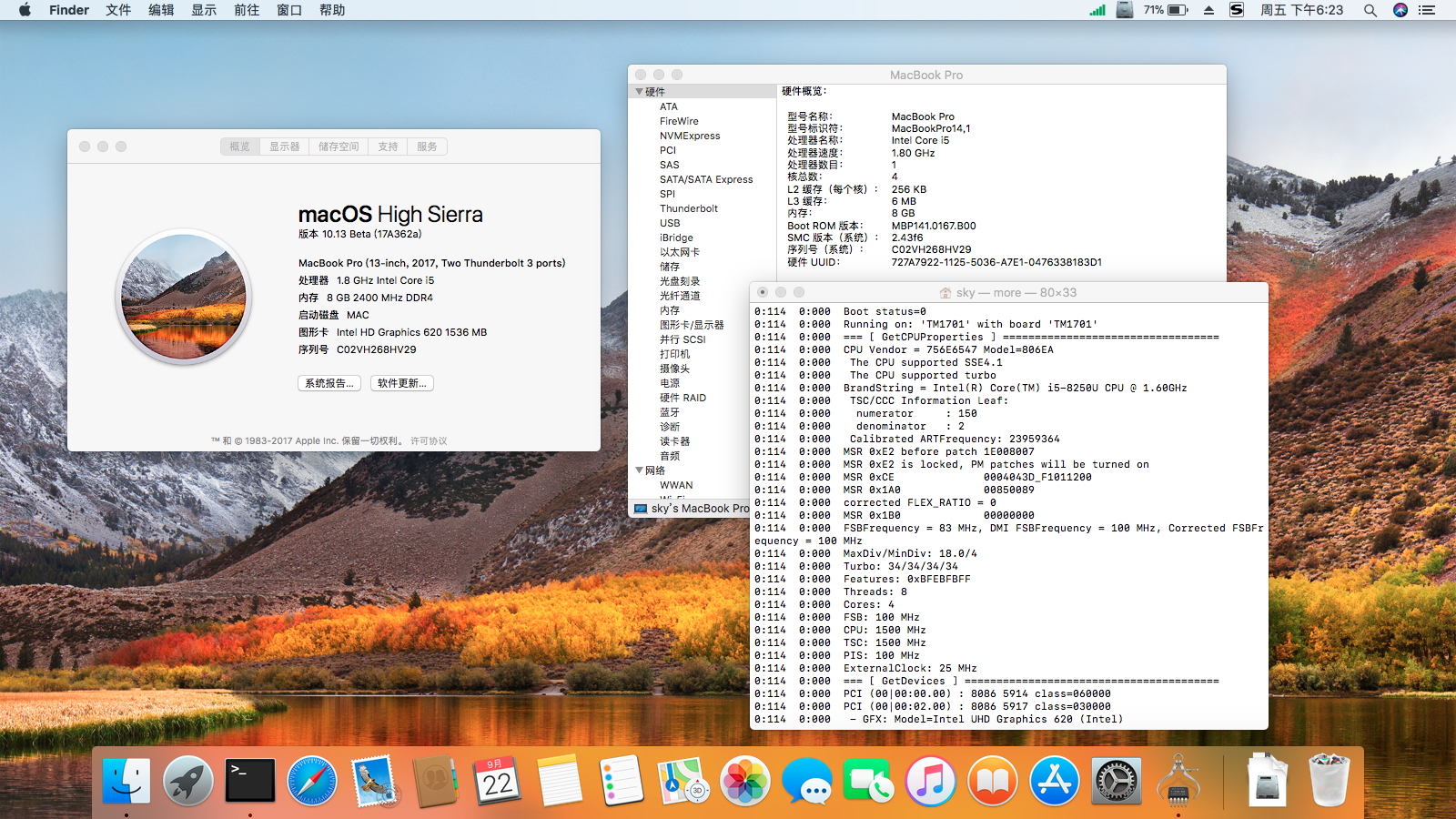Collapse the 硬件 hardware tree section
Viewport: 1456px width, 819px height.
click(x=639, y=92)
